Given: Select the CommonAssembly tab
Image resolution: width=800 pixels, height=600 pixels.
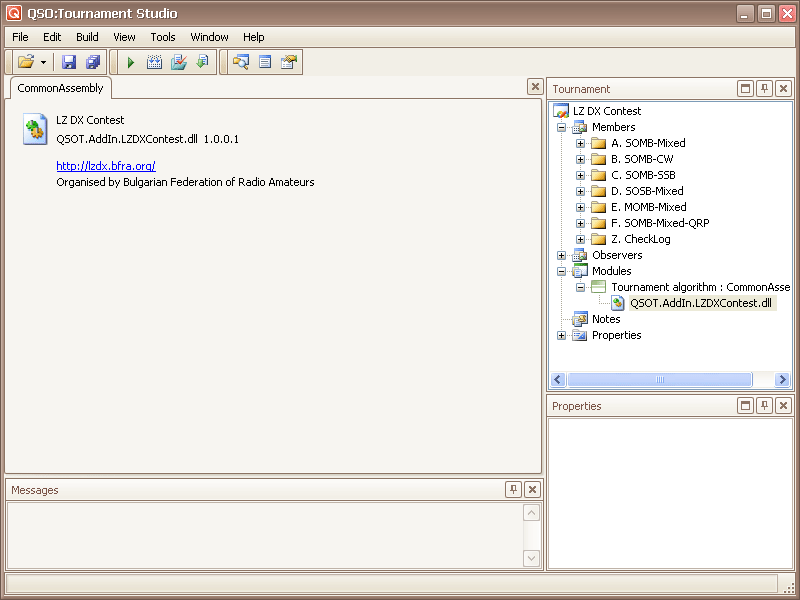Looking at the screenshot, I should click(61, 89).
